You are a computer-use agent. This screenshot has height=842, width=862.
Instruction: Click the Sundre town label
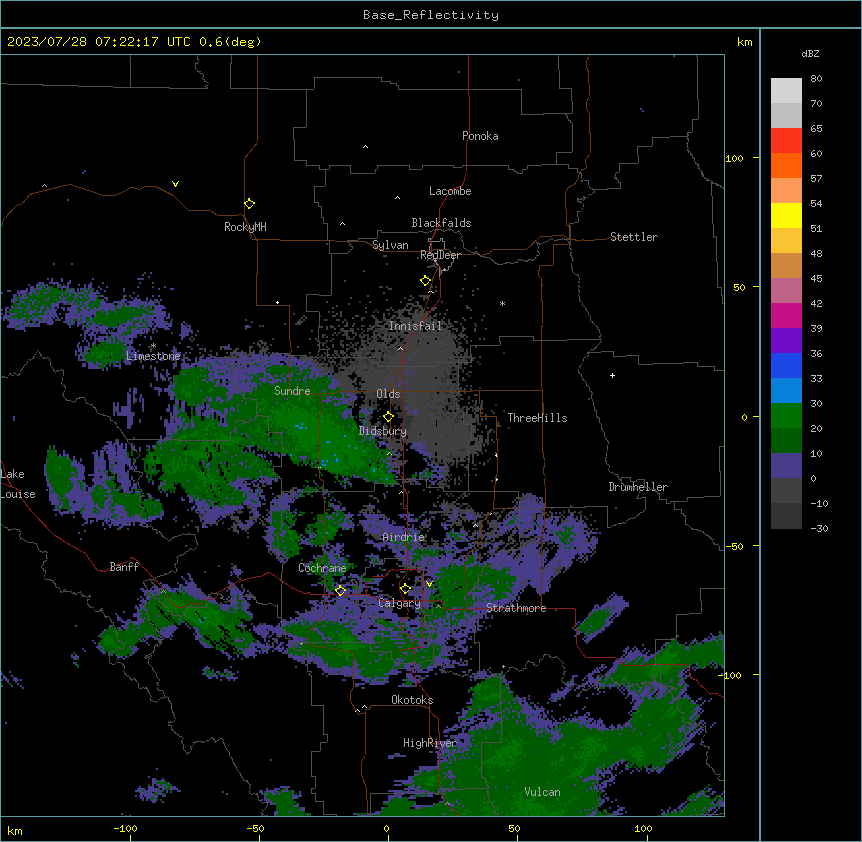[292, 391]
